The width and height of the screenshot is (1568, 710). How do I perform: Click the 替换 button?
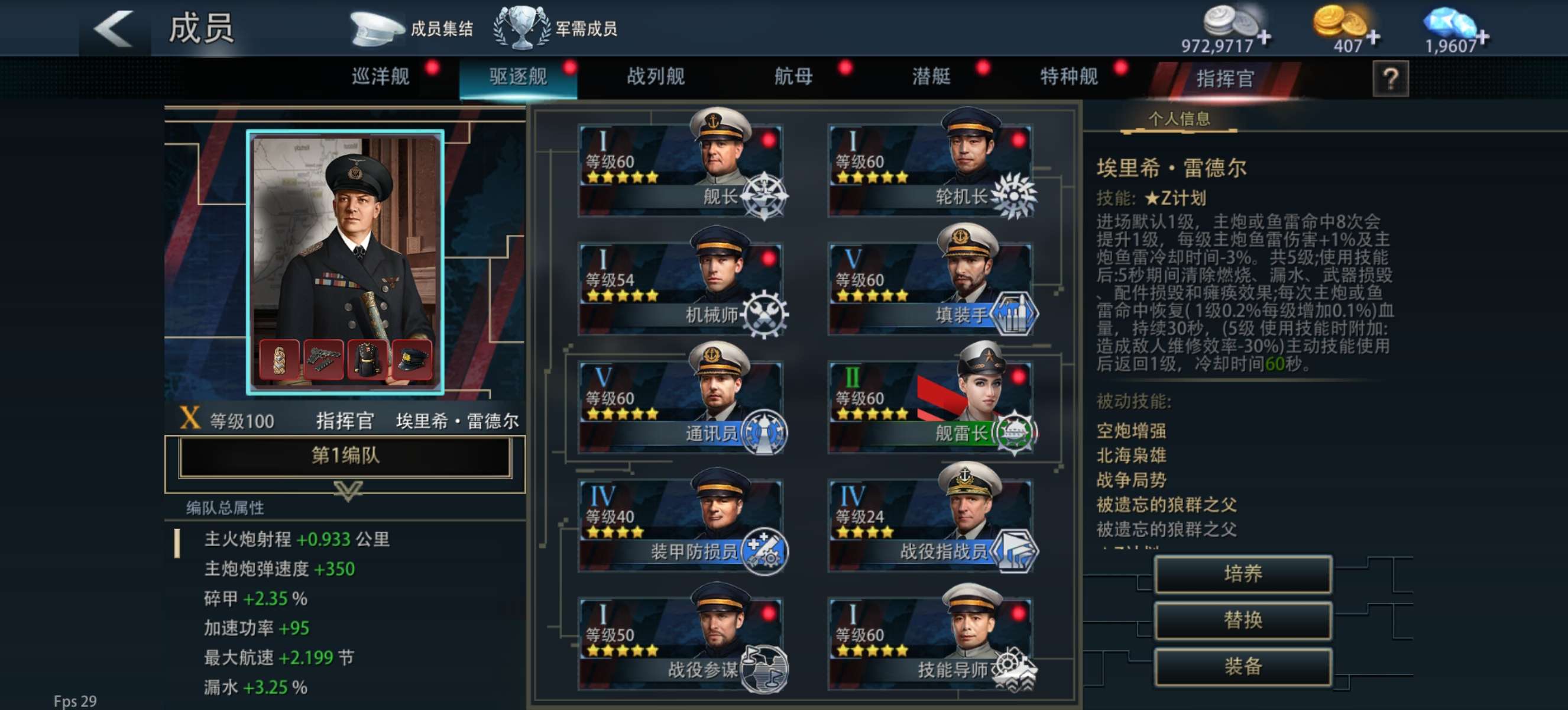pyautogui.click(x=1243, y=620)
